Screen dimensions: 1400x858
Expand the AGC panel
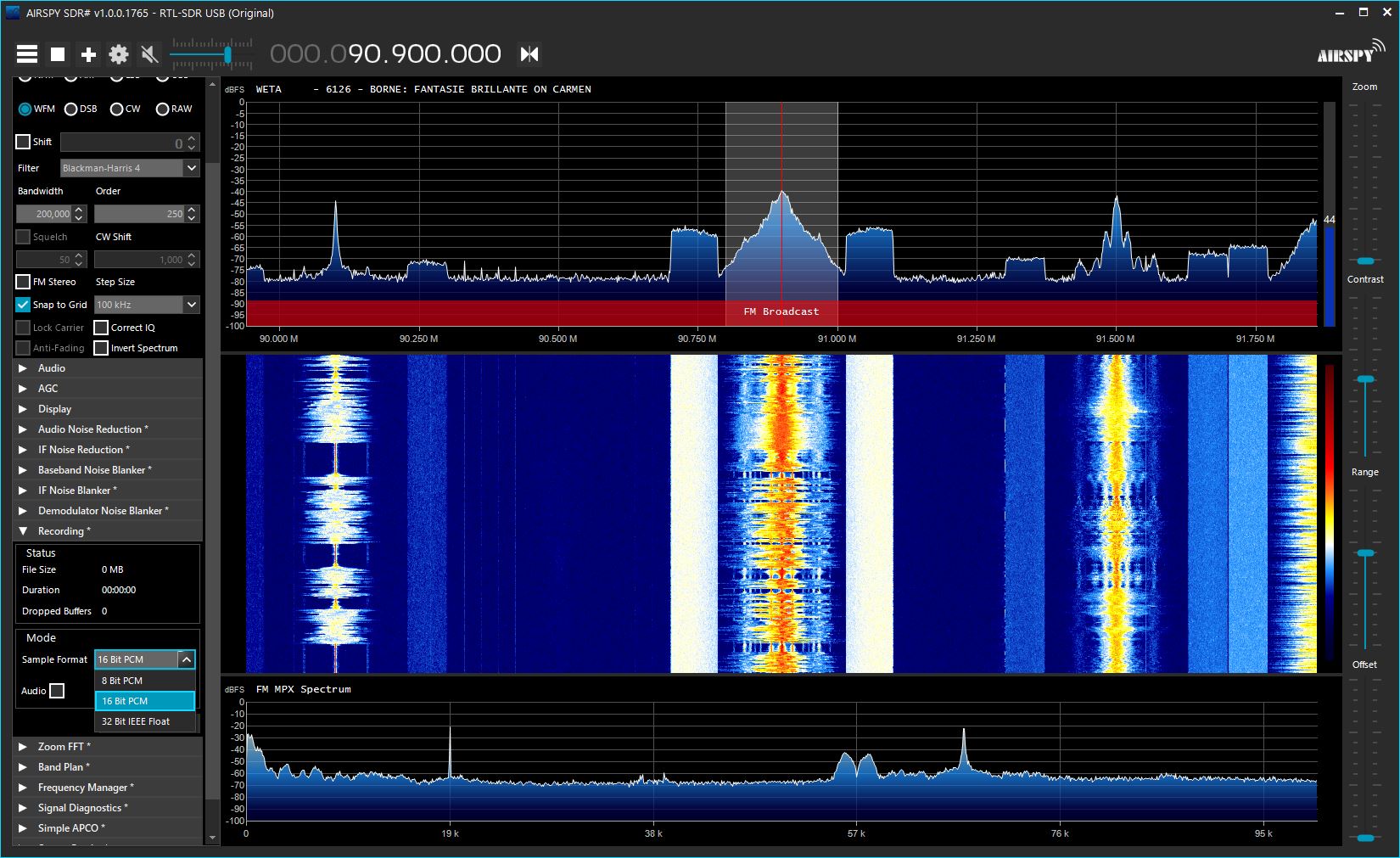pyautogui.click(x=108, y=389)
